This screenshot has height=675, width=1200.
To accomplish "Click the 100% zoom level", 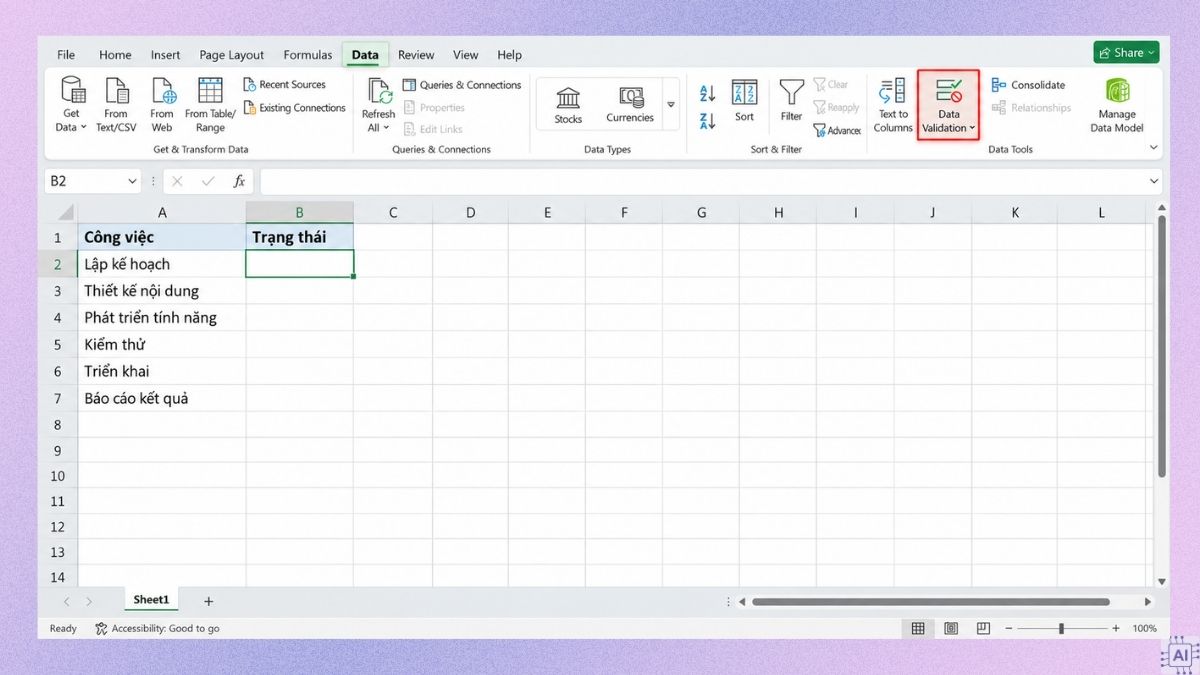I will coord(1145,629).
